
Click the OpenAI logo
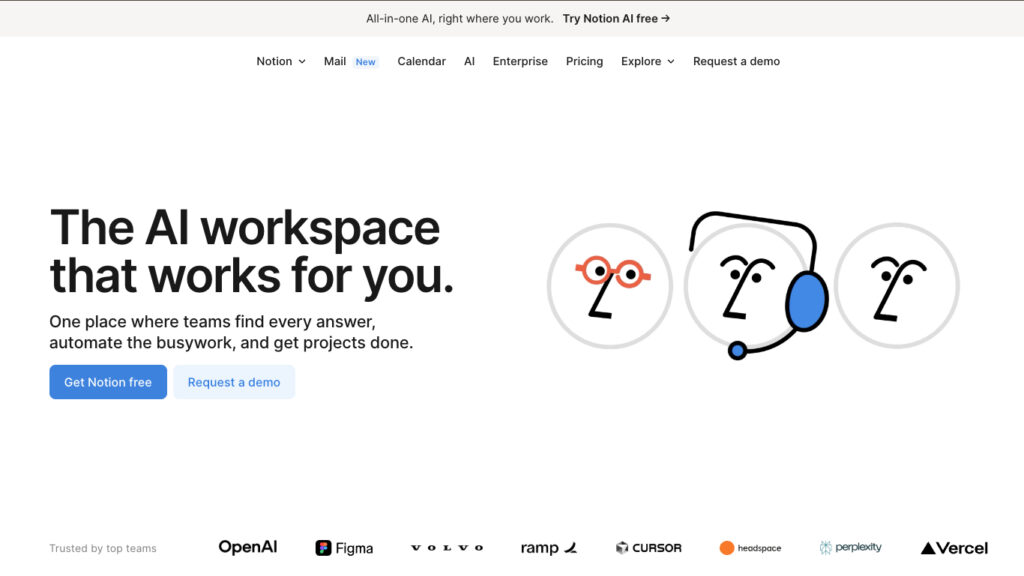pos(247,547)
